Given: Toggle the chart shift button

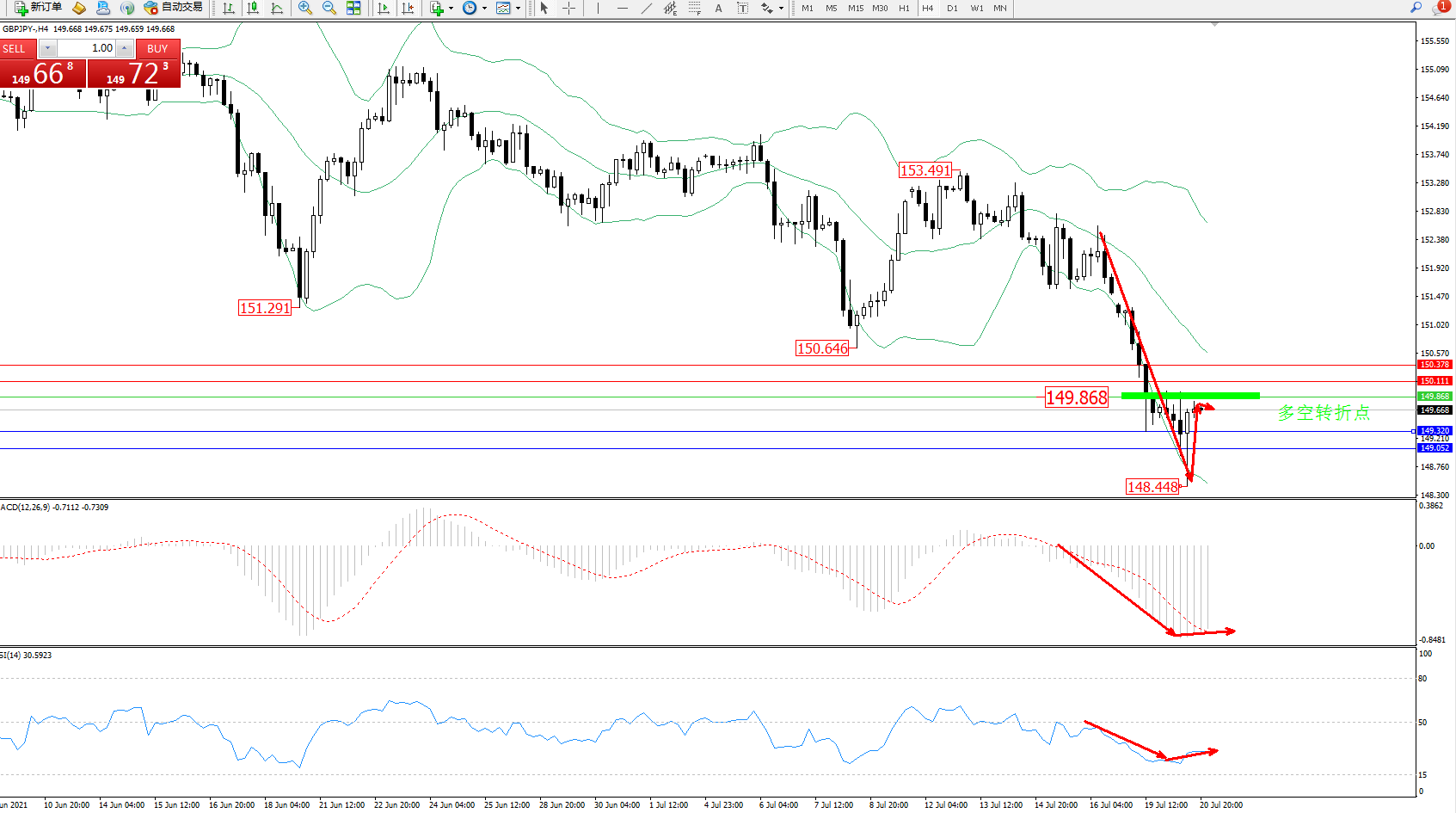Looking at the screenshot, I should [x=408, y=8].
